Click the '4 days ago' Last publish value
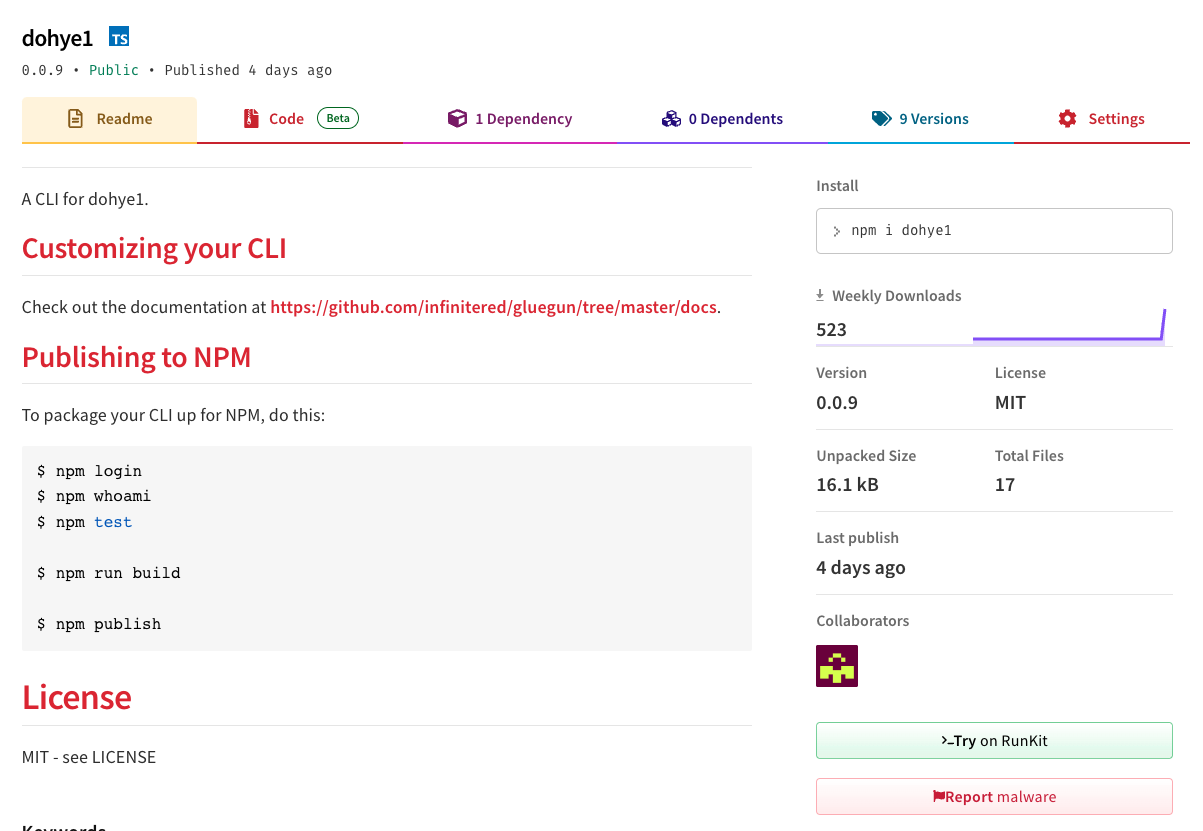1203x831 pixels. coord(861,568)
